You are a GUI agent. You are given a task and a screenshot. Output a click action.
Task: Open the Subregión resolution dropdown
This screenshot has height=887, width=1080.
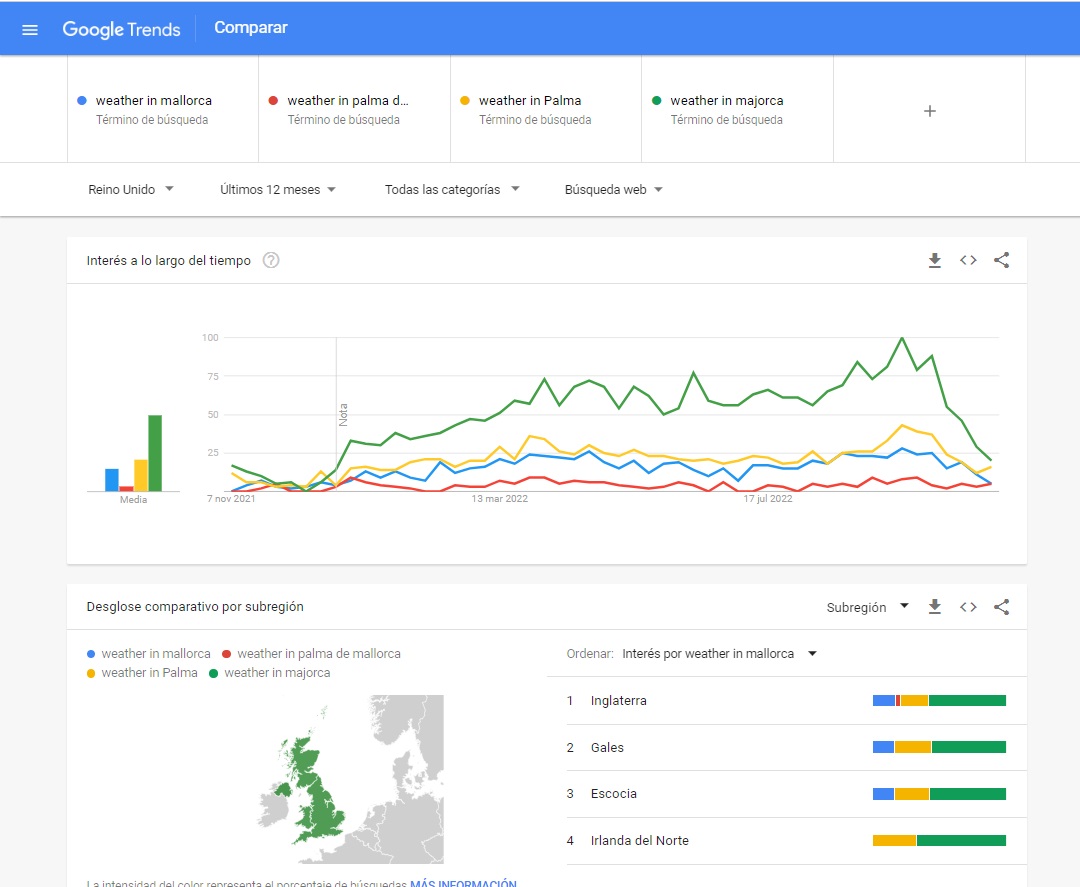click(868, 607)
